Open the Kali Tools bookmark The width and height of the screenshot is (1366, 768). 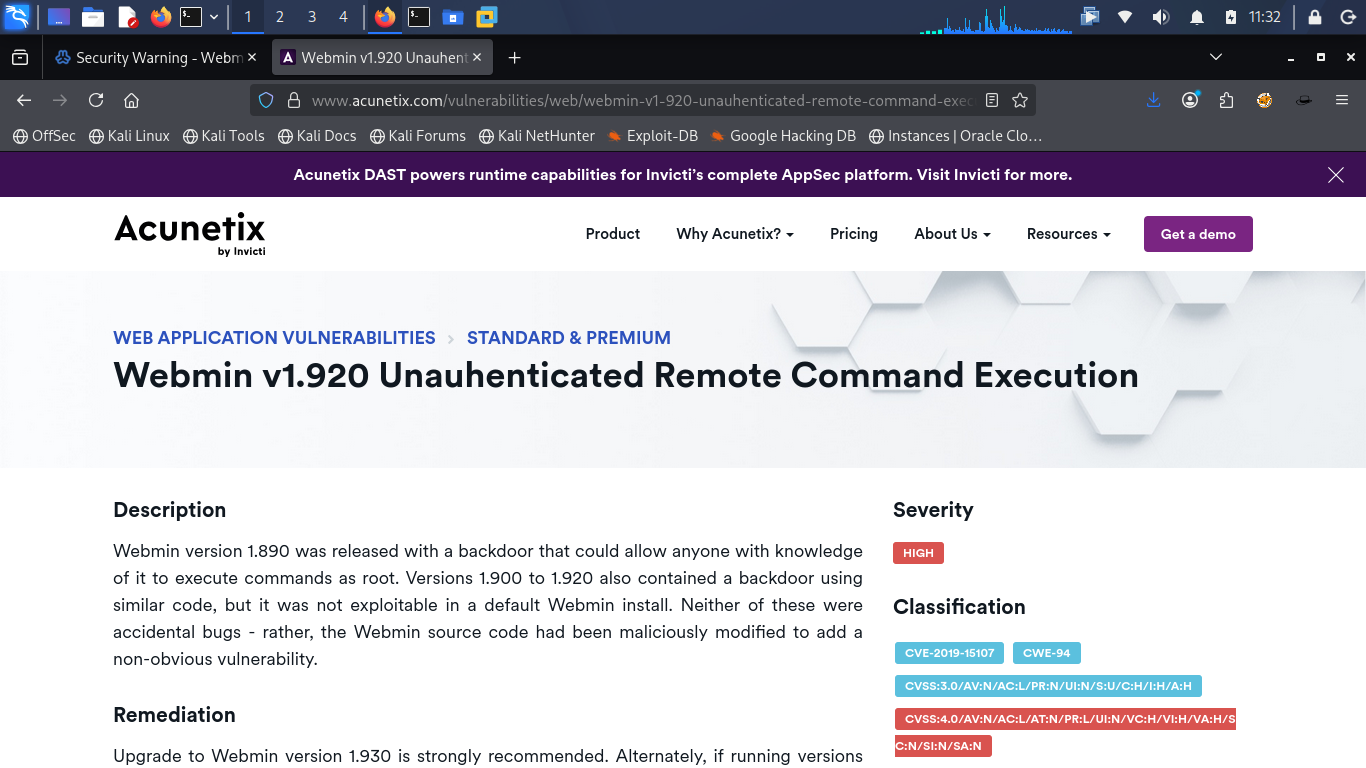(224, 136)
